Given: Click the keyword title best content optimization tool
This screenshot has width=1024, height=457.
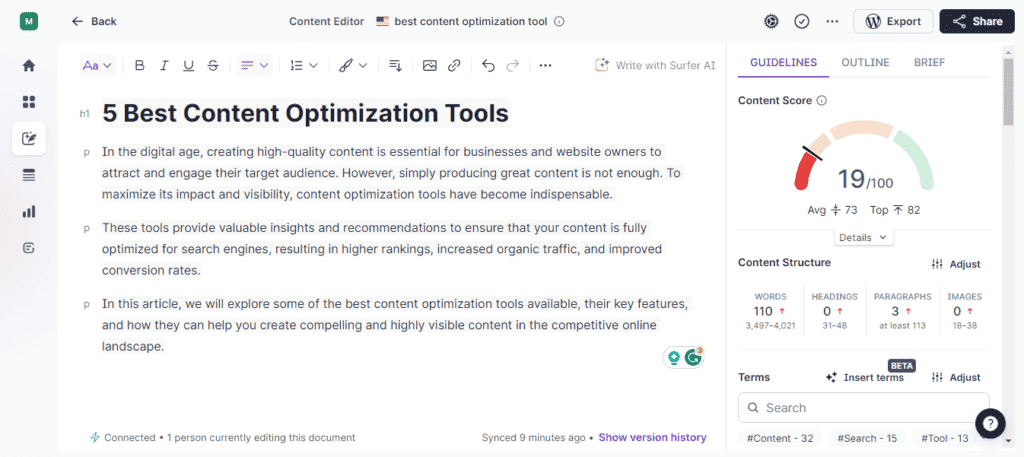Looking at the screenshot, I should 470,21.
